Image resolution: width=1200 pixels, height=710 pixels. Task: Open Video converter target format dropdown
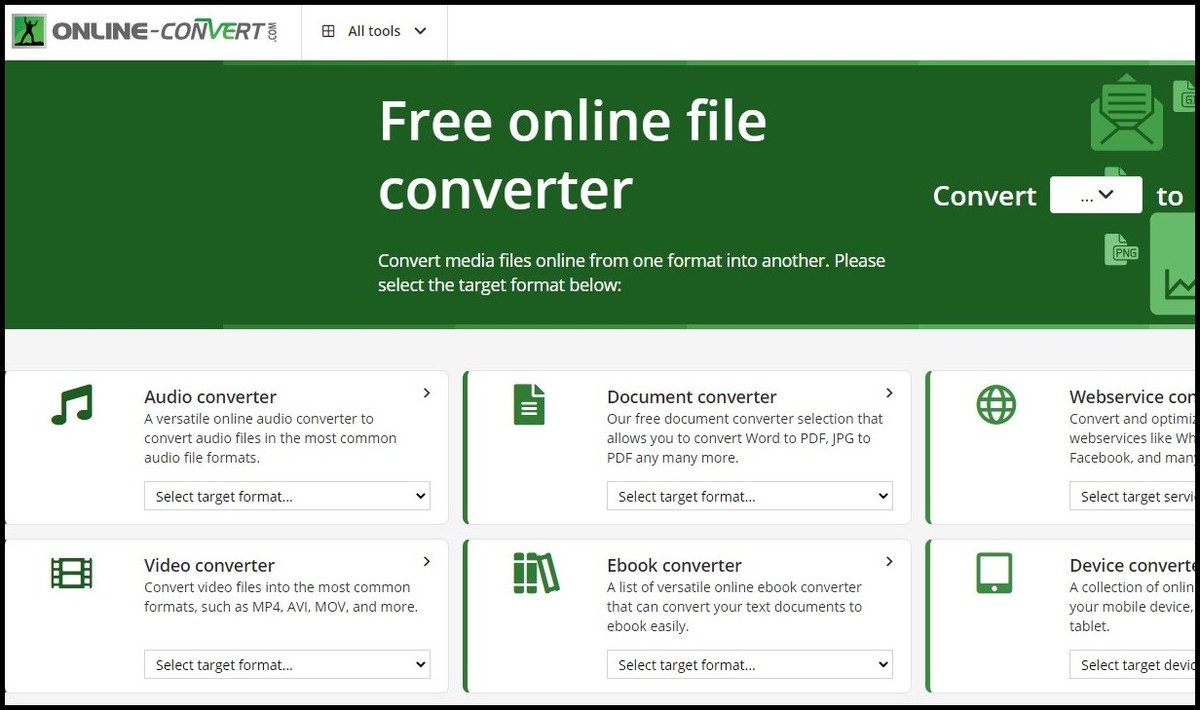(x=287, y=665)
